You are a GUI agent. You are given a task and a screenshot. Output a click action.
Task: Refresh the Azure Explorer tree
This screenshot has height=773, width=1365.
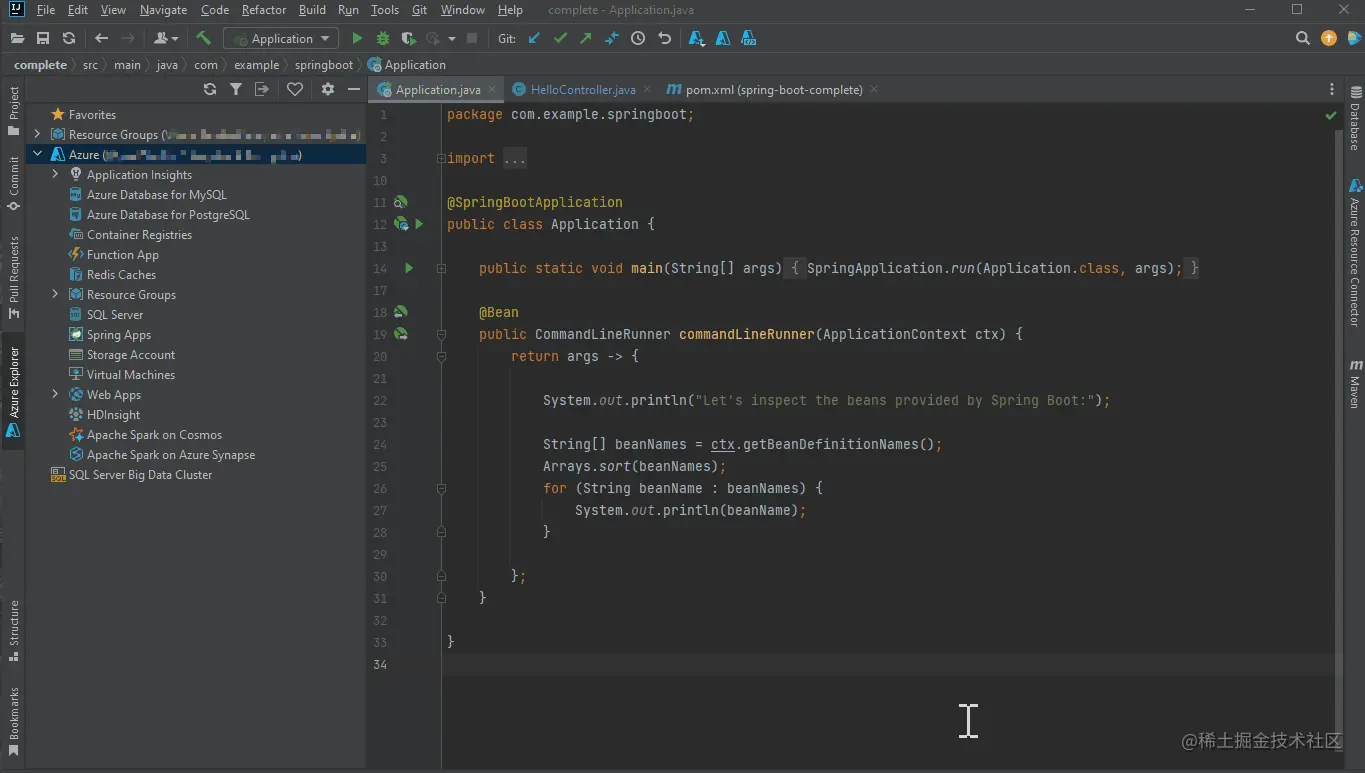(209, 89)
